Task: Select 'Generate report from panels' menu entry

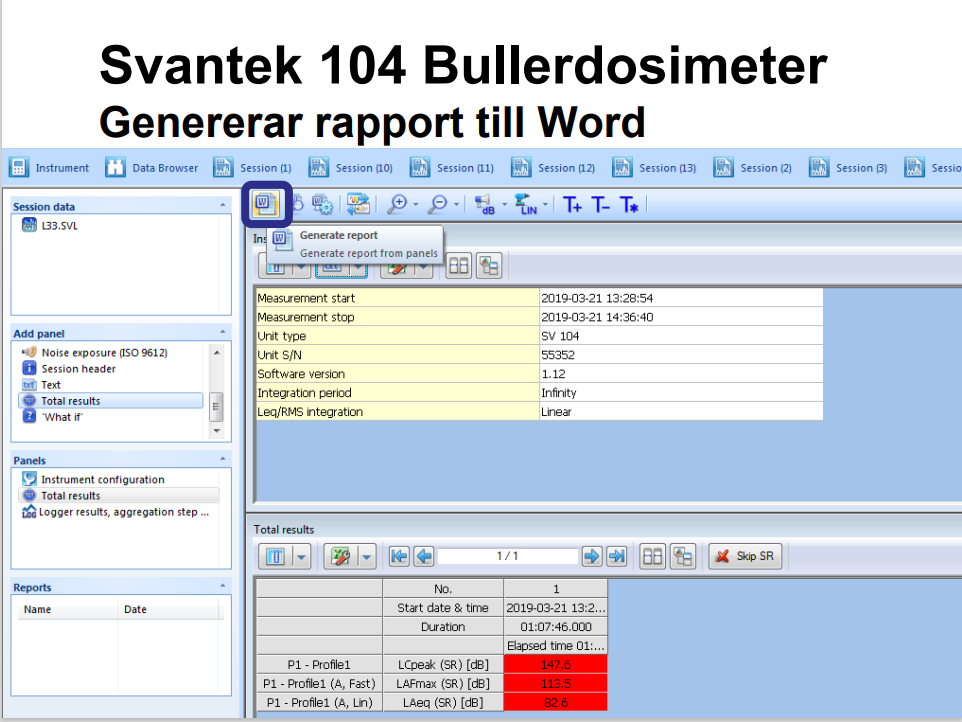Action: [368, 253]
